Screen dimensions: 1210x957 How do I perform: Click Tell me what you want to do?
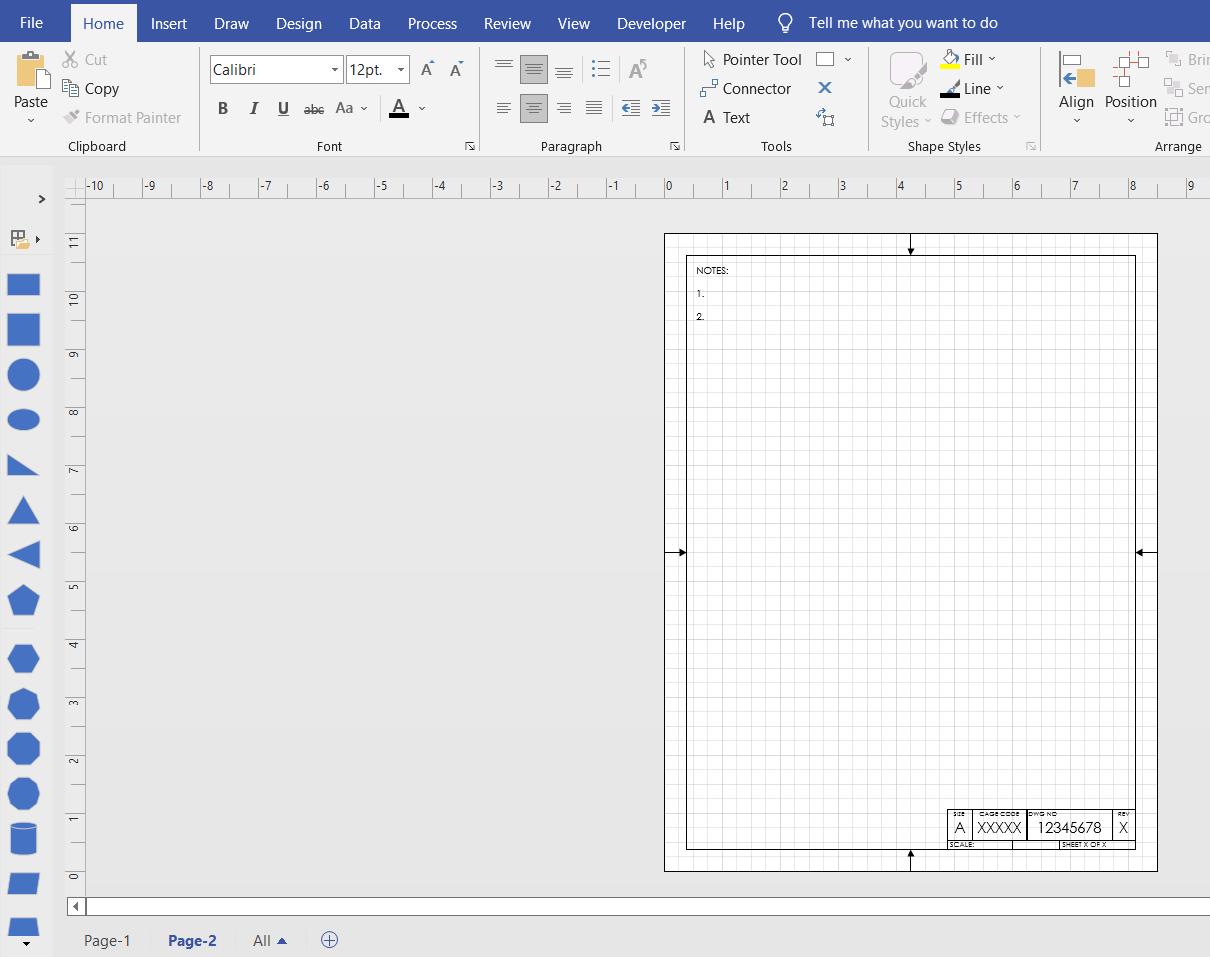903,22
